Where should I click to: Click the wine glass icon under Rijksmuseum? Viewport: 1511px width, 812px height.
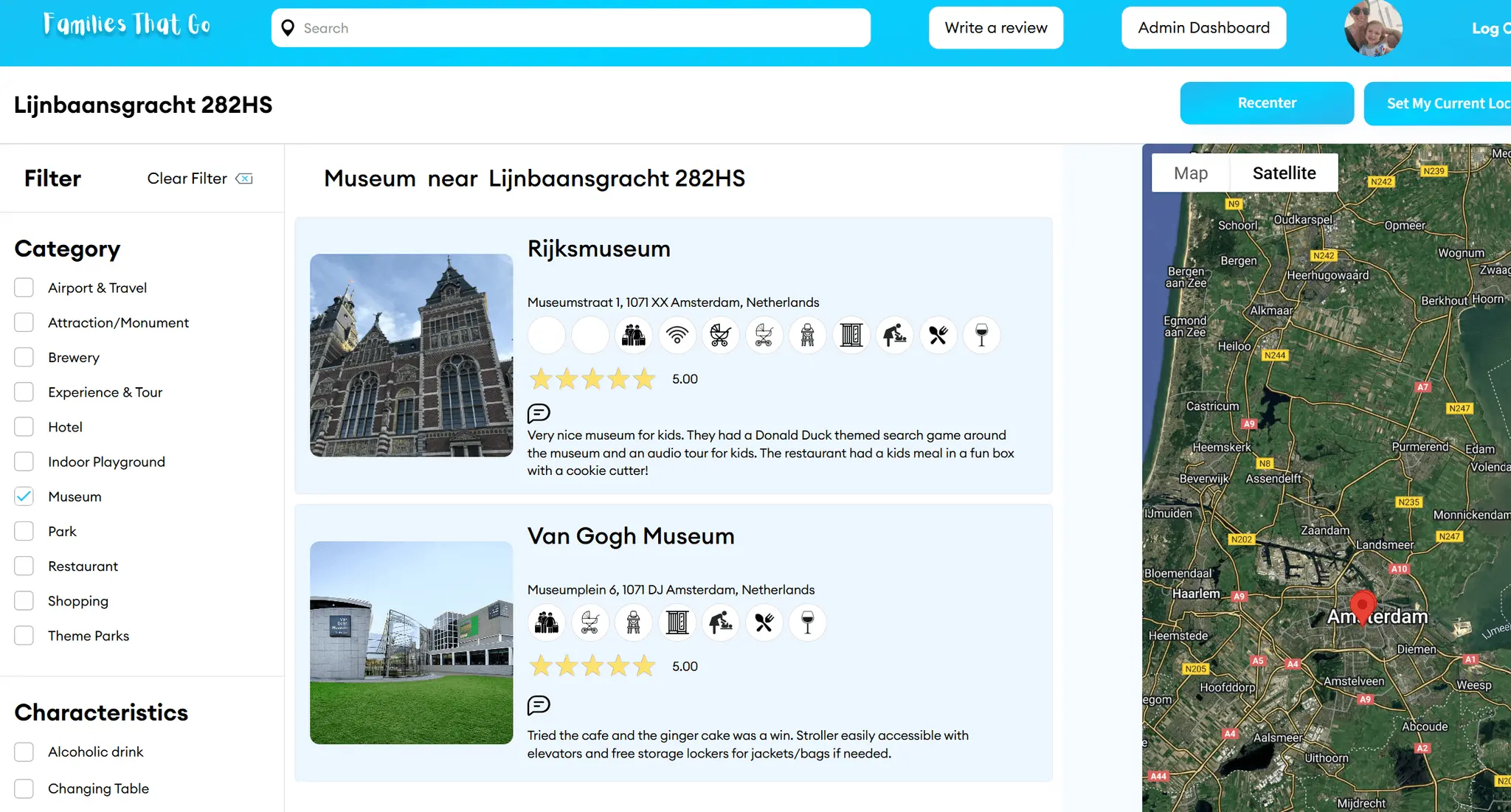(x=982, y=336)
